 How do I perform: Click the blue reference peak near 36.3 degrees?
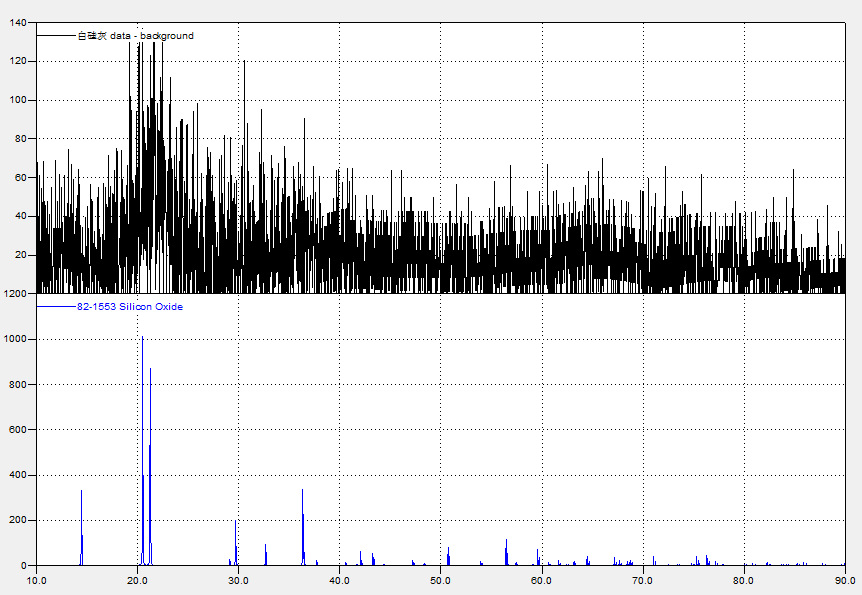(x=303, y=527)
